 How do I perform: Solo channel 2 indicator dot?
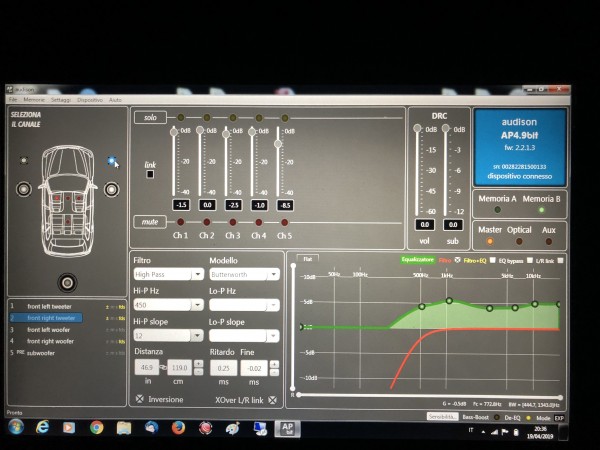click(207, 117)
